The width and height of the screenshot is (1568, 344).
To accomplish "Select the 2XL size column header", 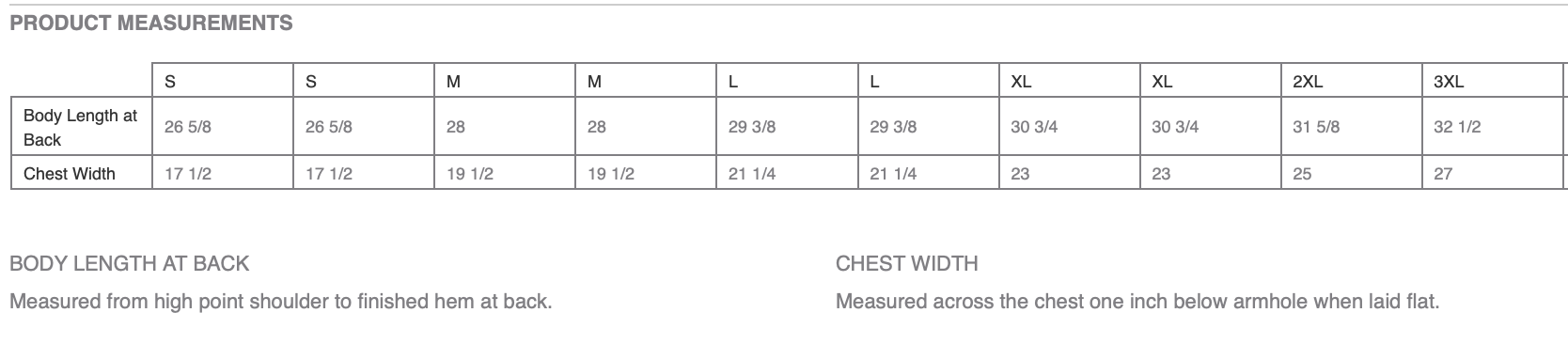I will (x=1308, y=82).
